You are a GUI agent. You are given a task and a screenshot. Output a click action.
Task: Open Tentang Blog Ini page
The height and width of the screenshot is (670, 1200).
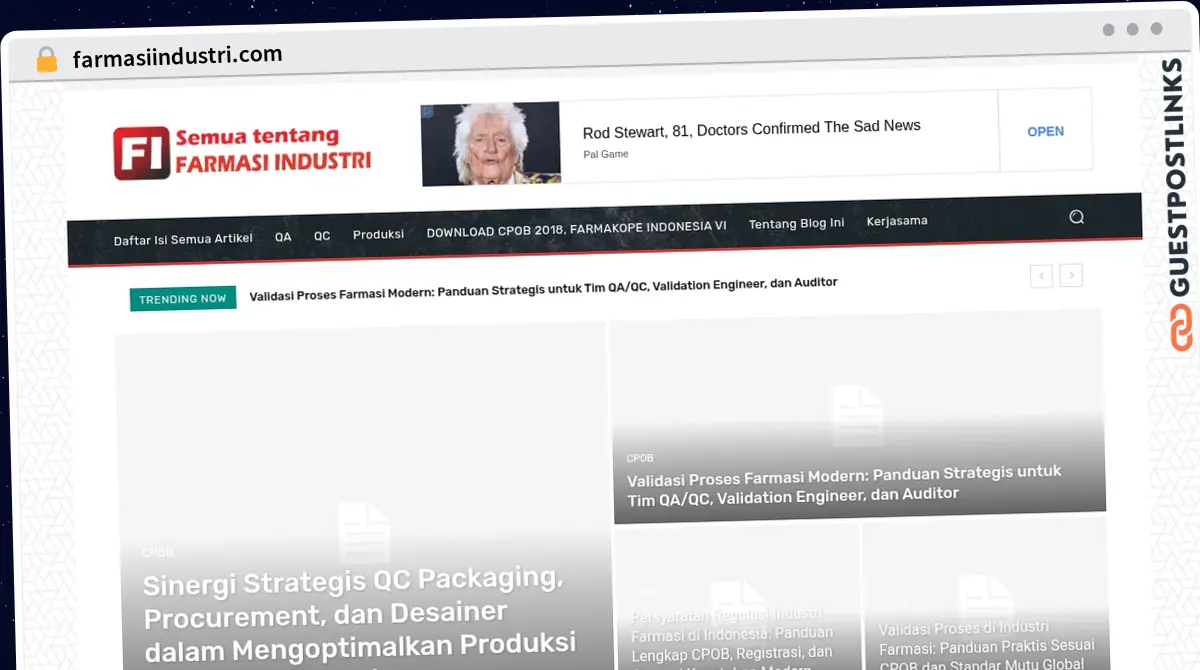coord(796,224)
